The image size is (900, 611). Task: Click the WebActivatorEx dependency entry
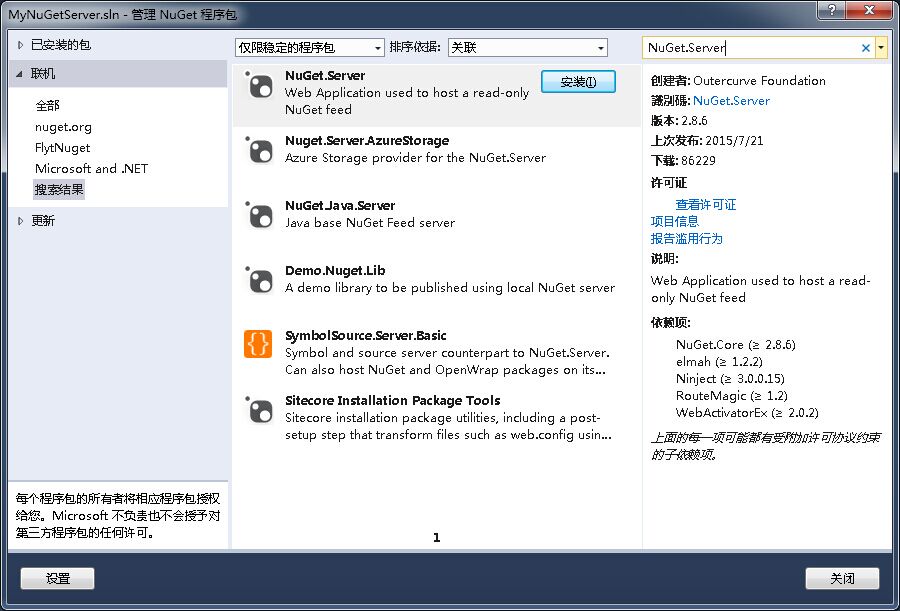click(747, 412)
